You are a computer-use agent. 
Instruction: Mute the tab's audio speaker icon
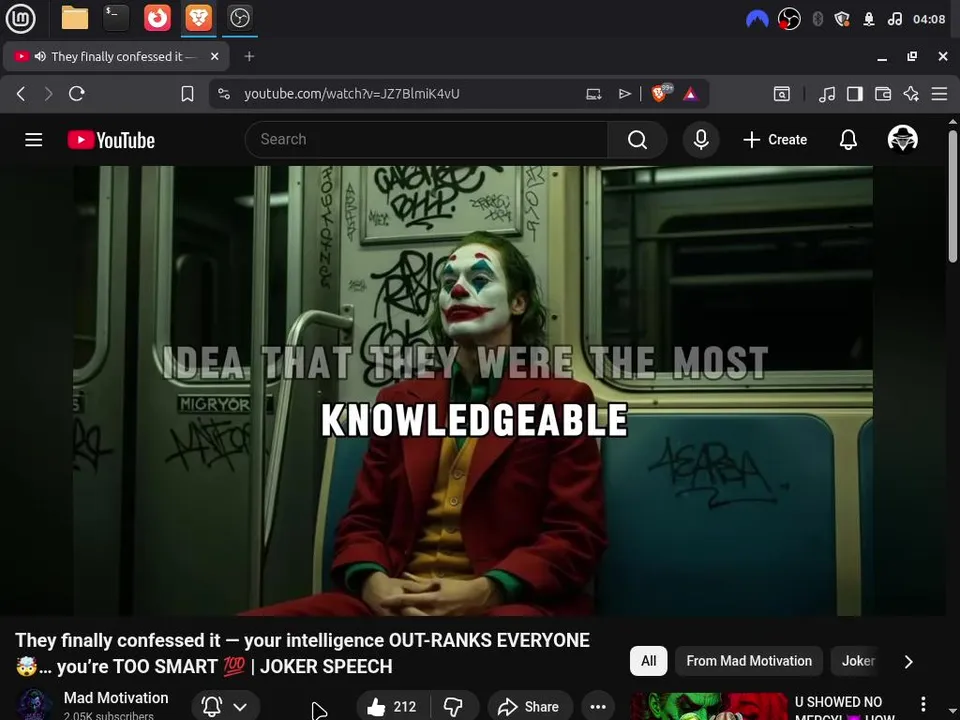pyautogui.click(x=40, y=56)
